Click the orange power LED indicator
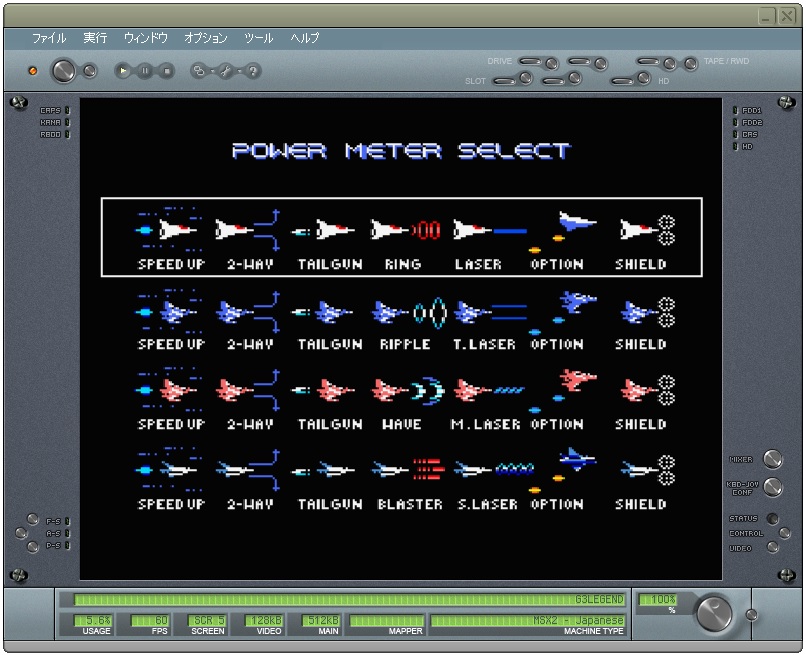 33,70
